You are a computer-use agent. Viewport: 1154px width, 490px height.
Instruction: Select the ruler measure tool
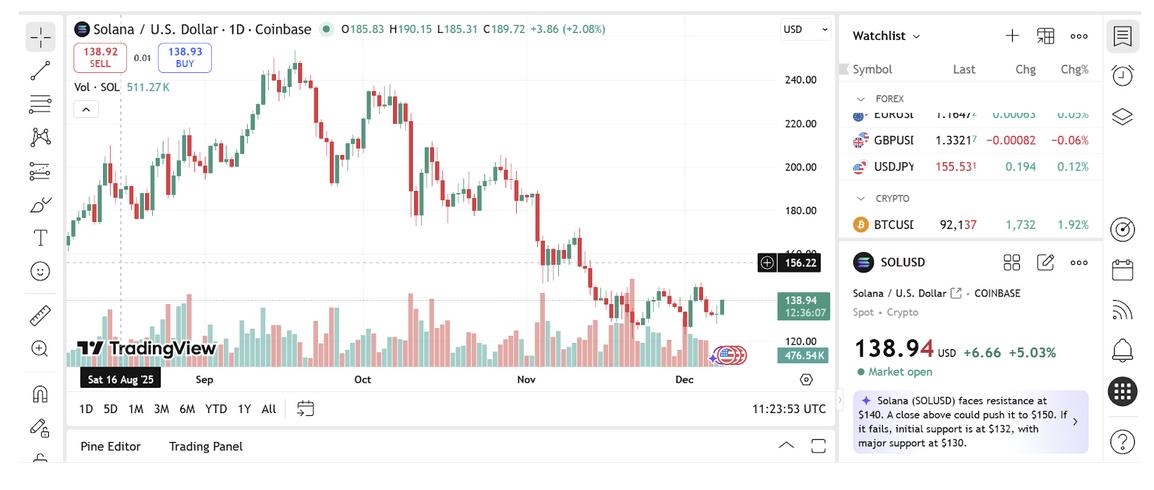(x=40, y=316)
